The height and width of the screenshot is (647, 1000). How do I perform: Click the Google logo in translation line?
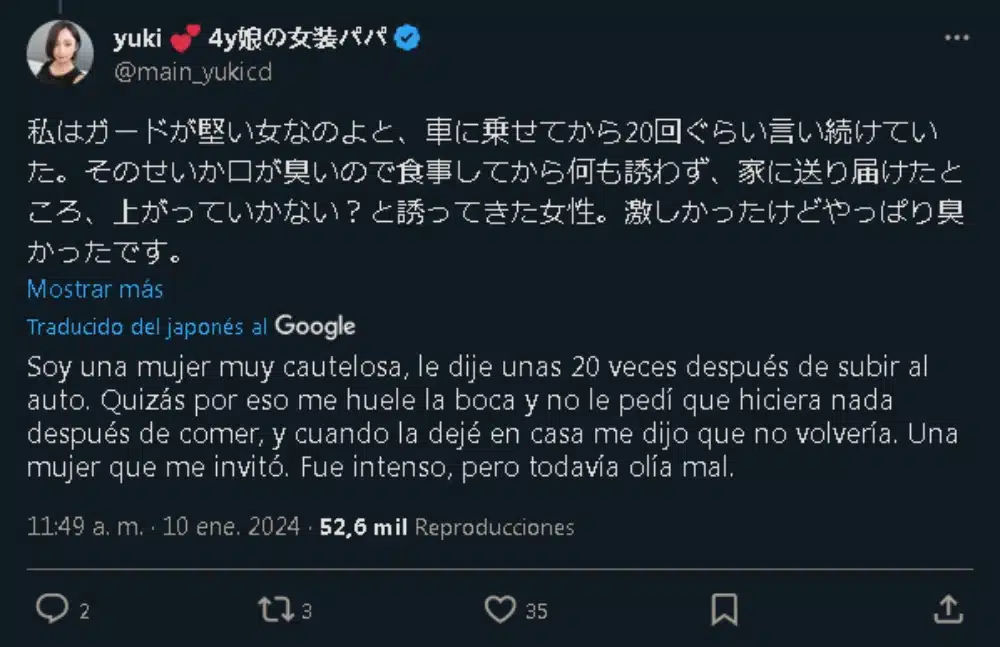click(x=315, y=326)
